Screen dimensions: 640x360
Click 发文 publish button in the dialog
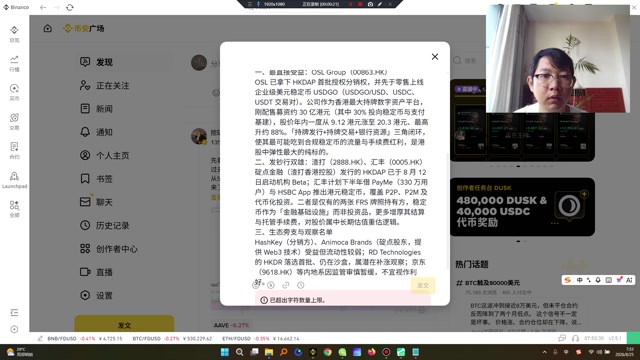[x=423, y=285]
